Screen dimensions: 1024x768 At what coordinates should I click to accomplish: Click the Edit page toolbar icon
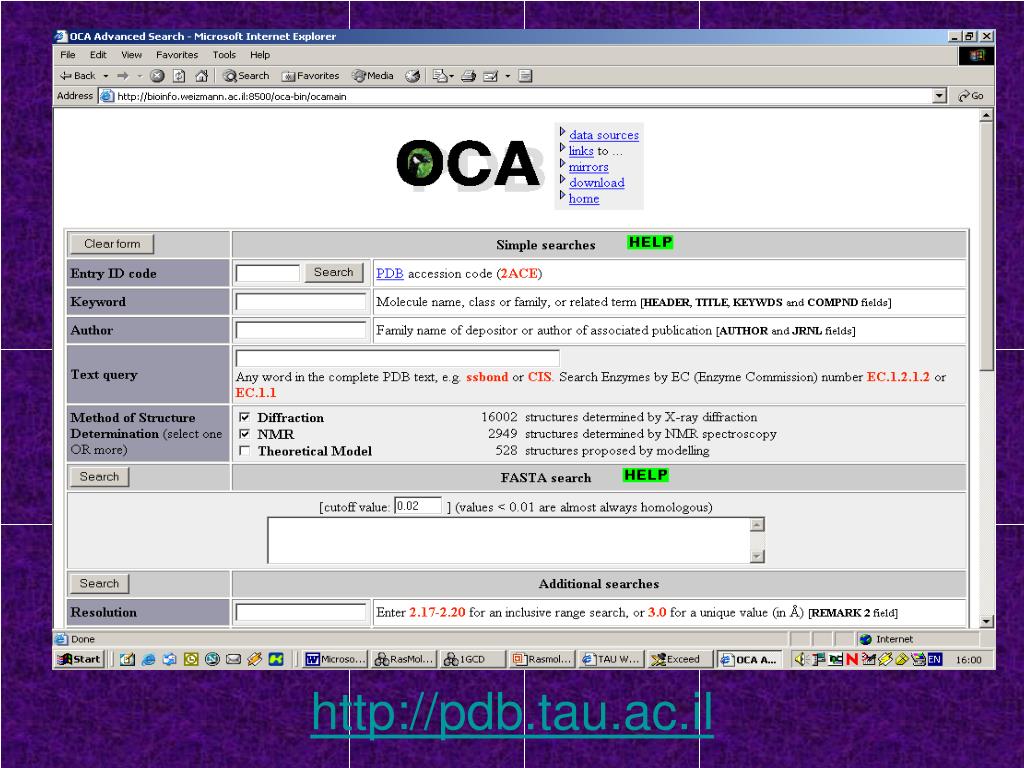(x=490, y=76)
